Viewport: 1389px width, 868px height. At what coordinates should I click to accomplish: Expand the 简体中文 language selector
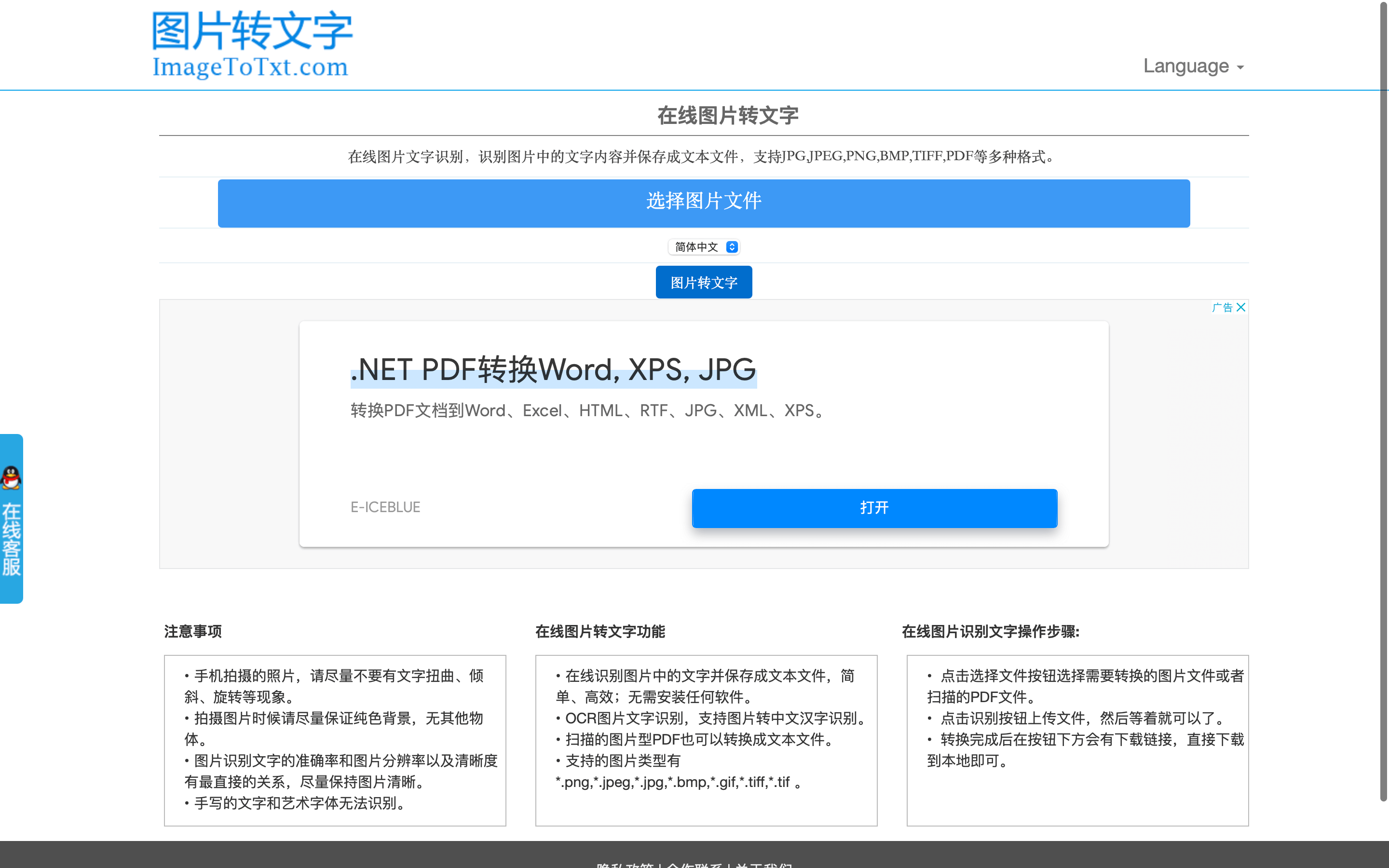tap(704, 247)
